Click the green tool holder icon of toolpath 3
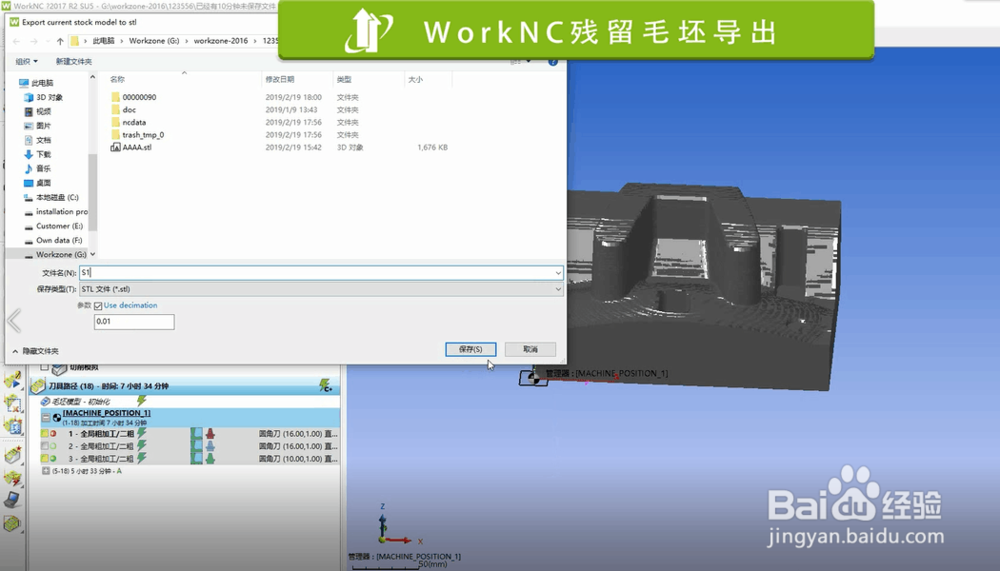1000x571 pixels. point(210,458)
